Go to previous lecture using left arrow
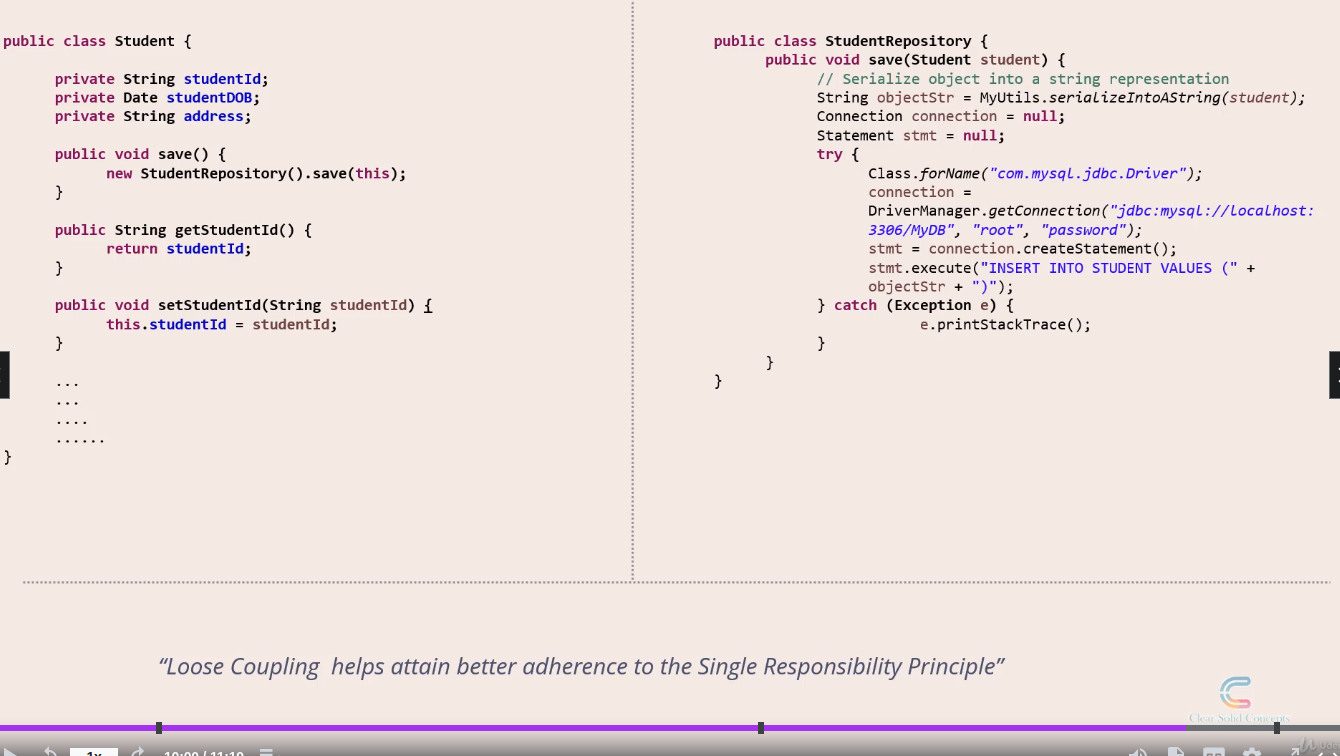The image size is (1340, 756). [4, 375]
